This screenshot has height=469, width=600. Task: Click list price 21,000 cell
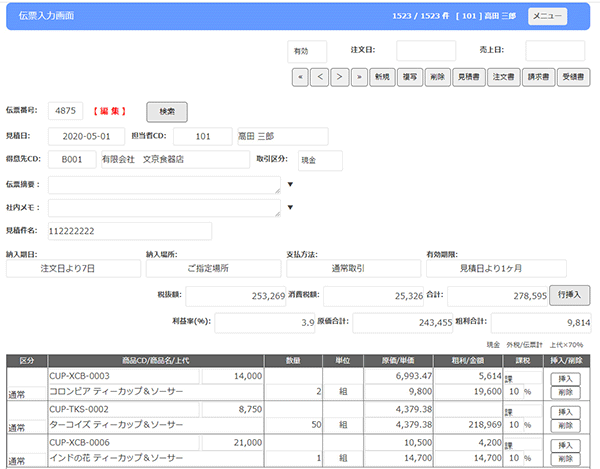click(x=232, y=443)
